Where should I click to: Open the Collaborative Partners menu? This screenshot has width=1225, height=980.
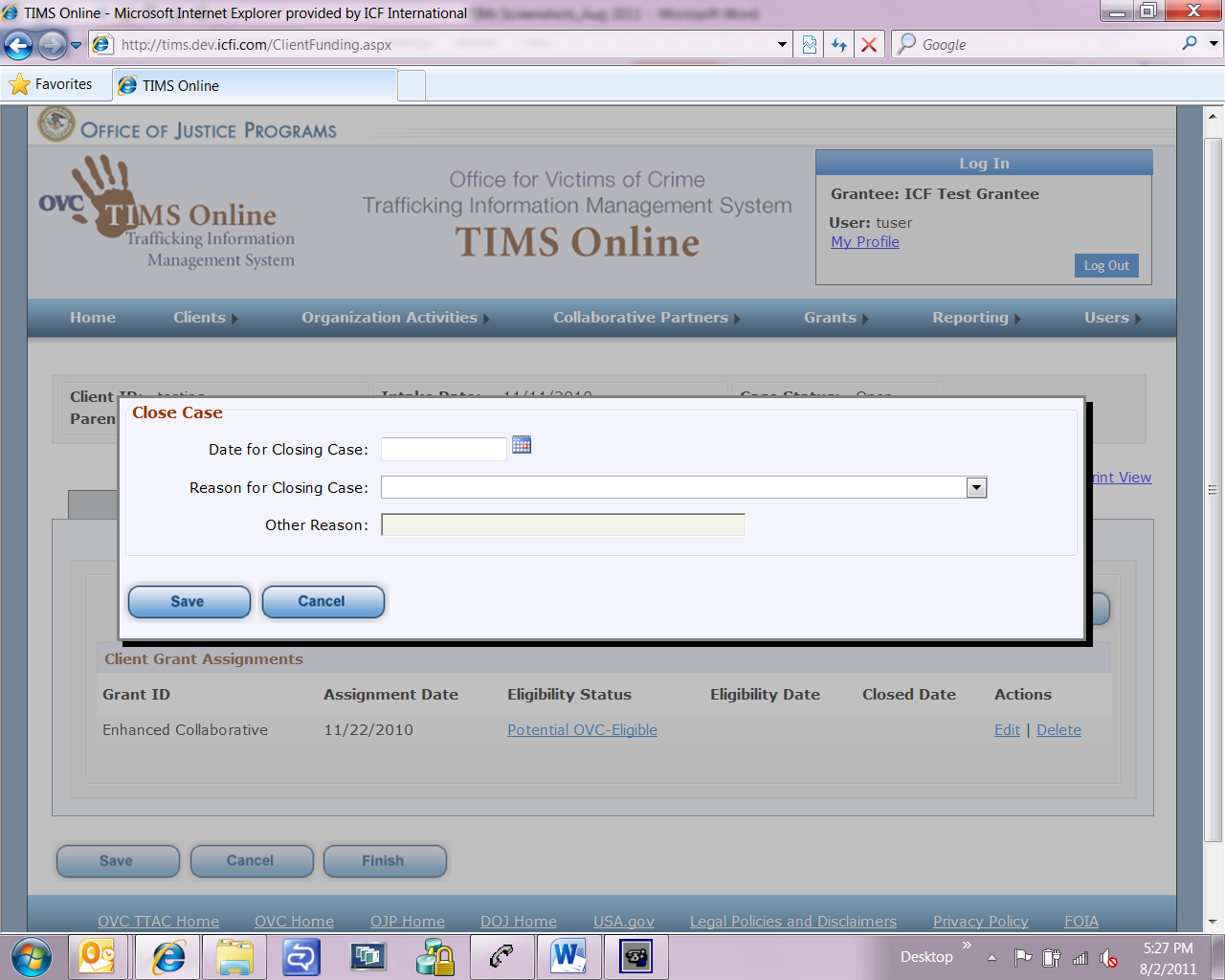pyautogui.click(x=646, y=318)
